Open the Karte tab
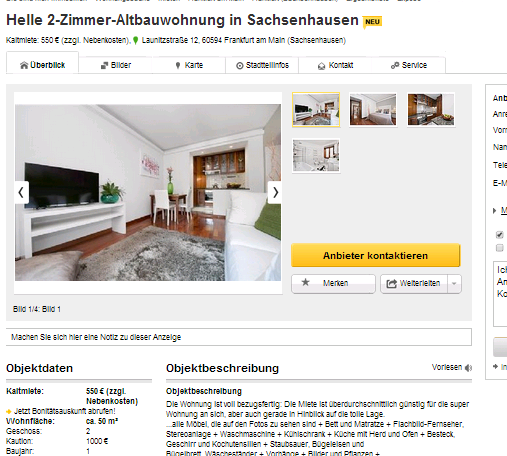 (x=189, y=65)
